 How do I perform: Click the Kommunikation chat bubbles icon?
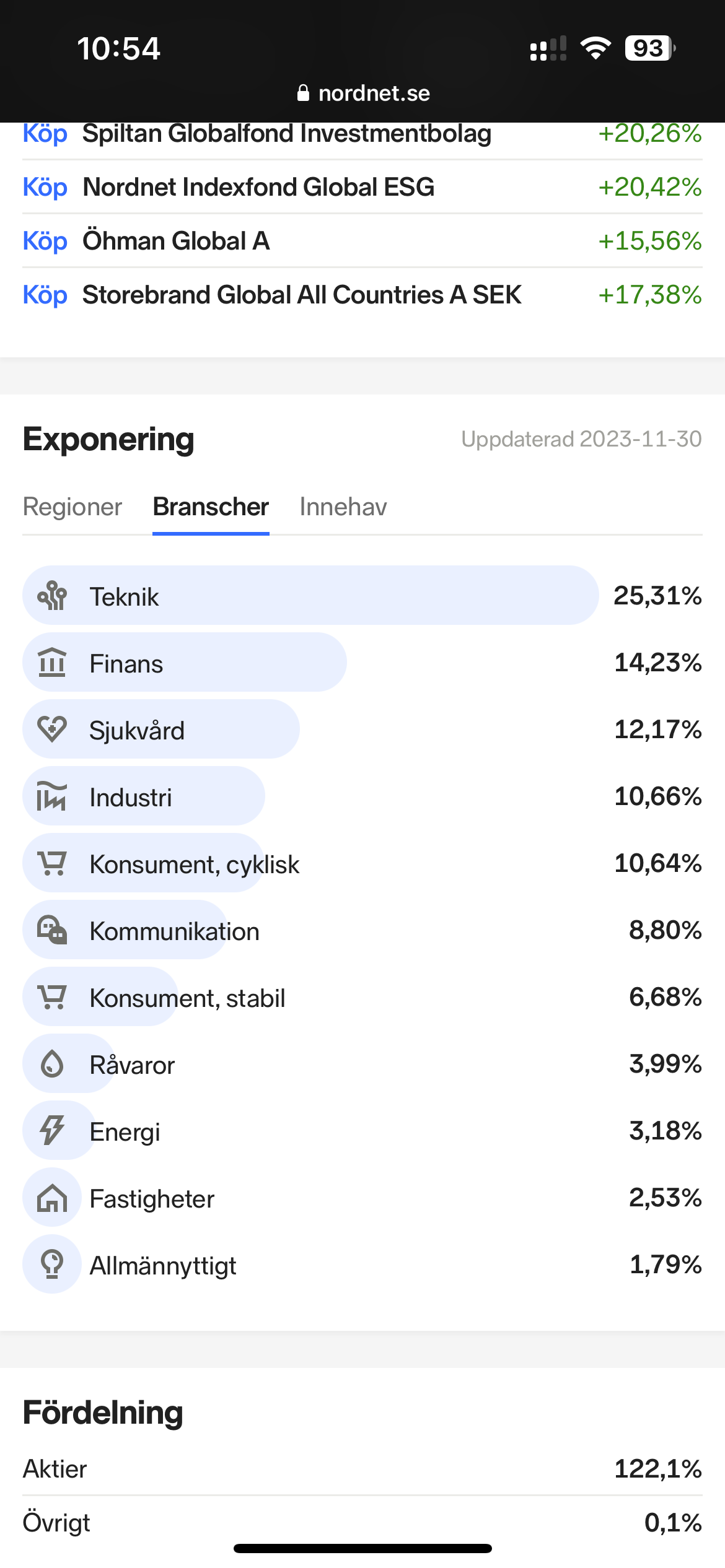coord(52,930)
